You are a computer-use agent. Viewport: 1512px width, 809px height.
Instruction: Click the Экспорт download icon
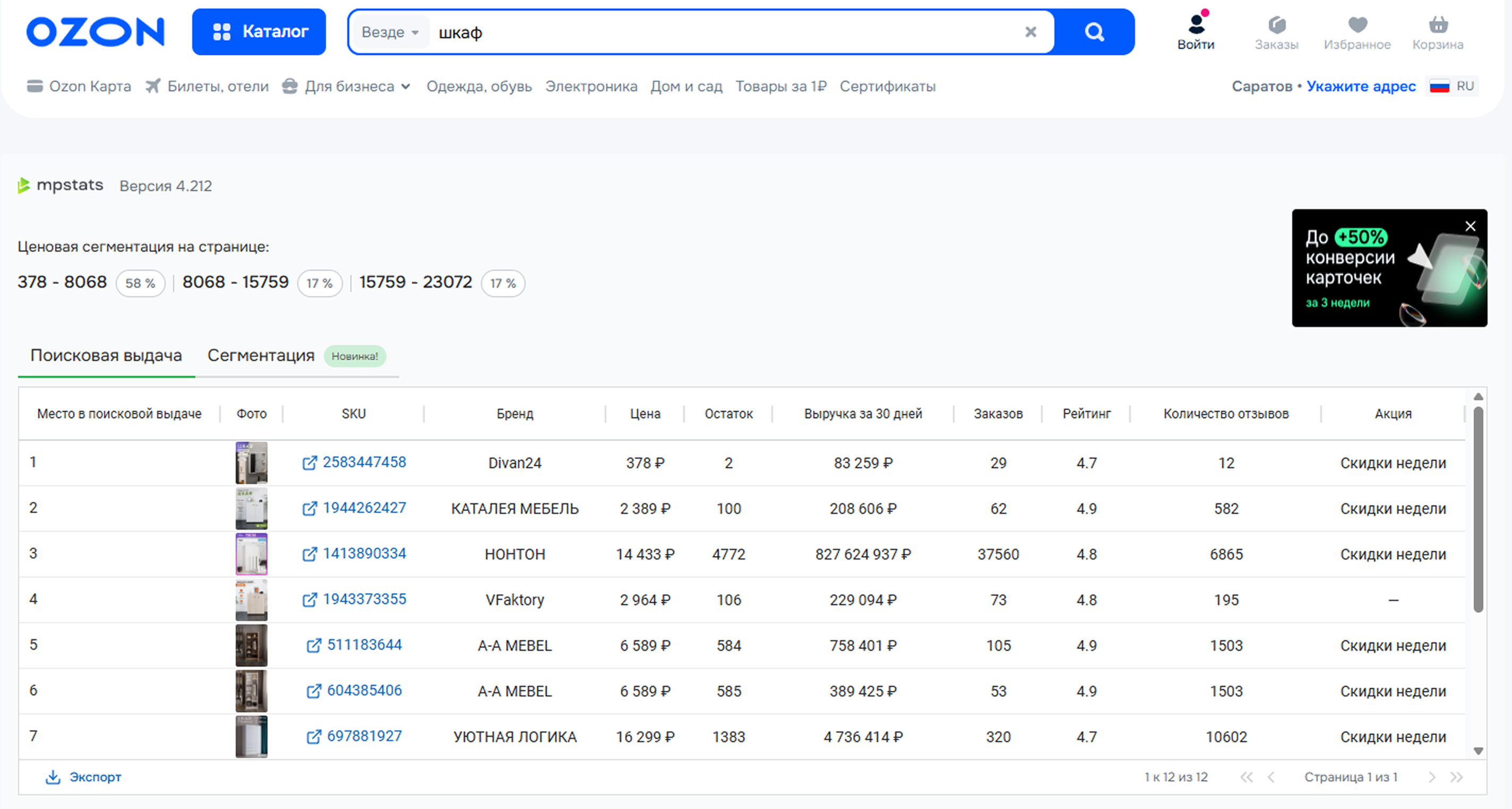coord(53,777)
